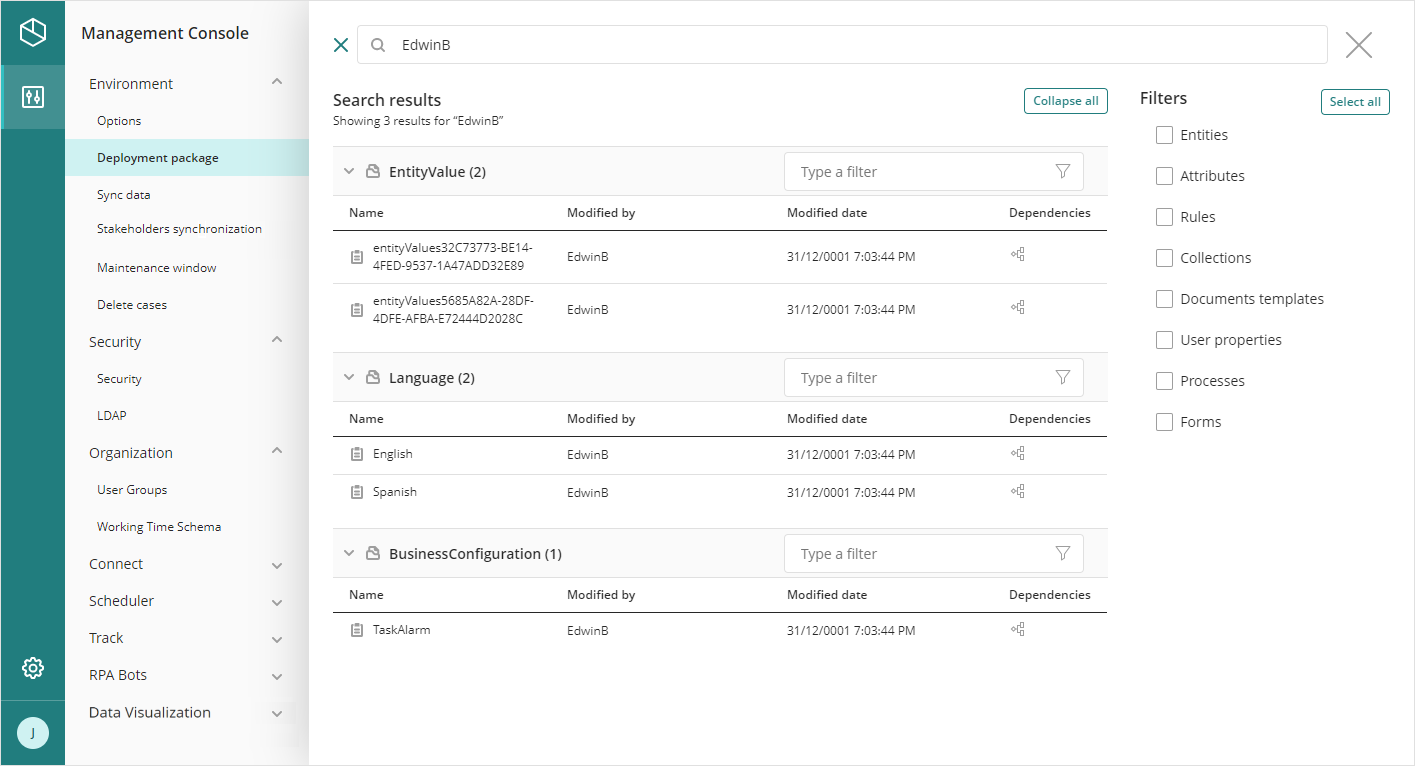Click the Language group package icon
Viewport: 1415px width, 766px height.
tap(373, 378)
